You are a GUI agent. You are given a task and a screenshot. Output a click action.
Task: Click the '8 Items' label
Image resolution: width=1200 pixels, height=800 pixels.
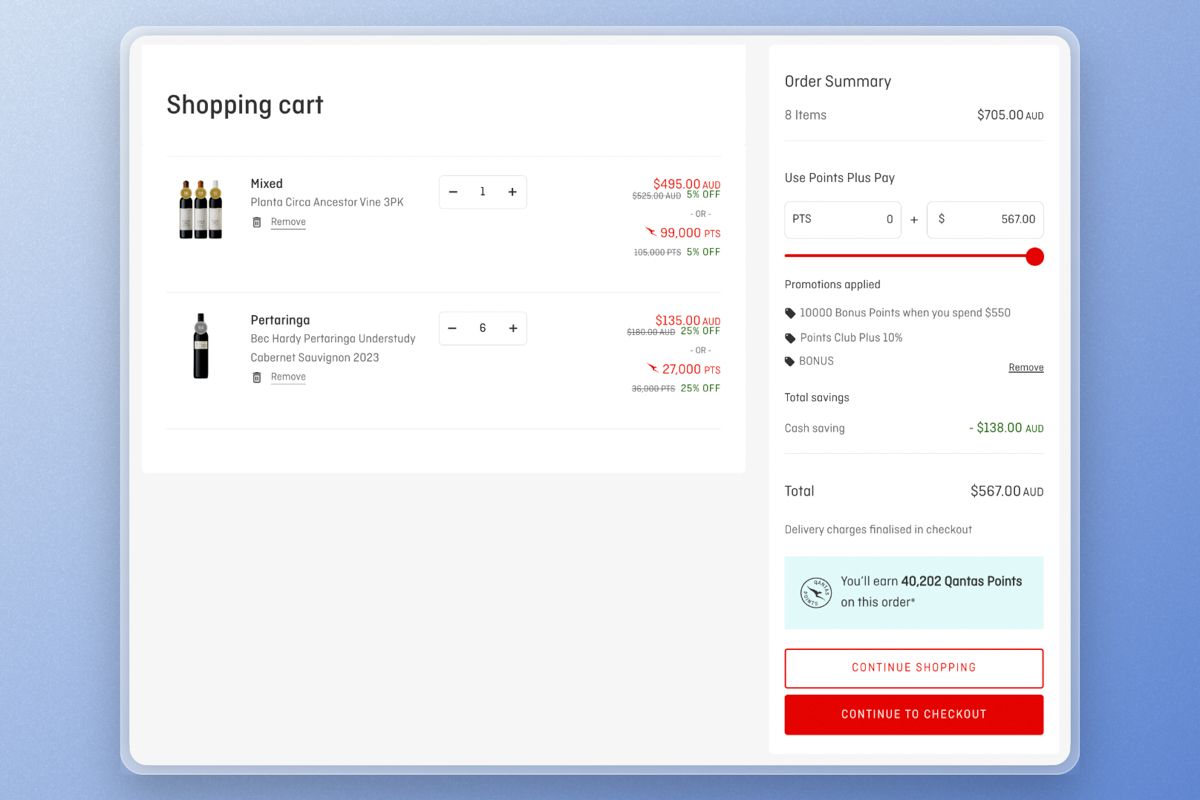[x=806, y=115]
